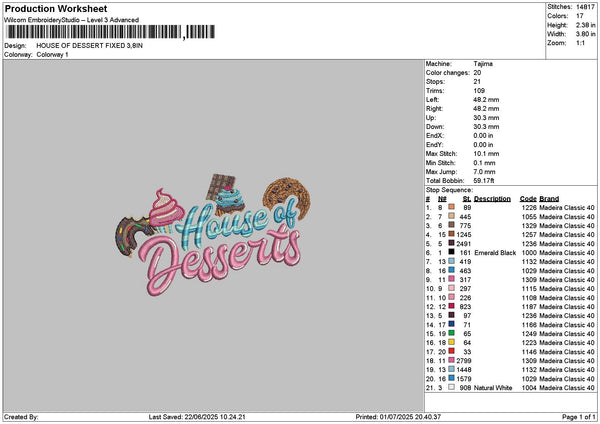Click the Natural White swatch in row 21

point(452,387)
